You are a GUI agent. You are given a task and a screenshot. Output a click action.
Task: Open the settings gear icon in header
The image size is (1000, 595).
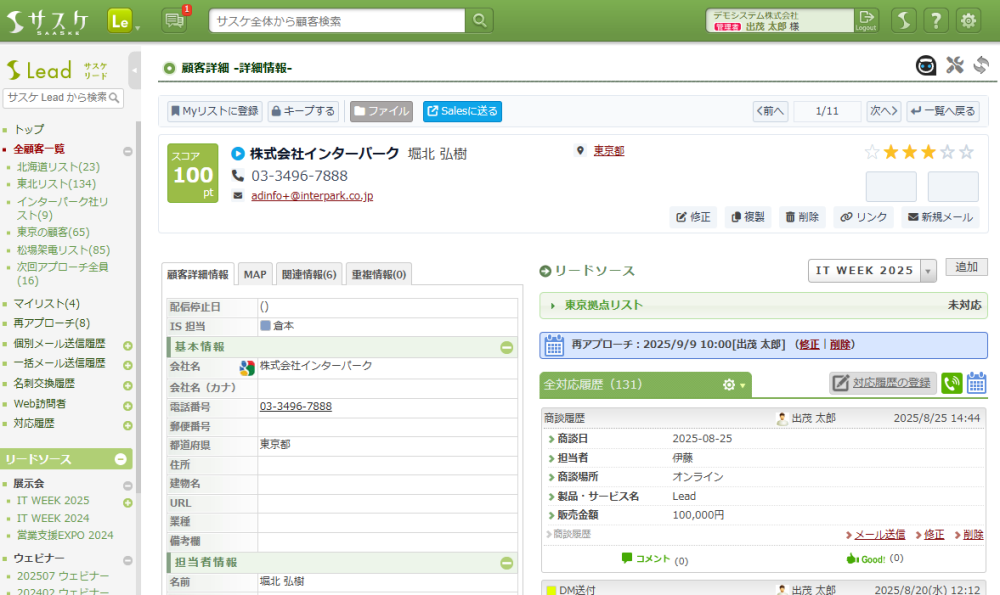968,20
